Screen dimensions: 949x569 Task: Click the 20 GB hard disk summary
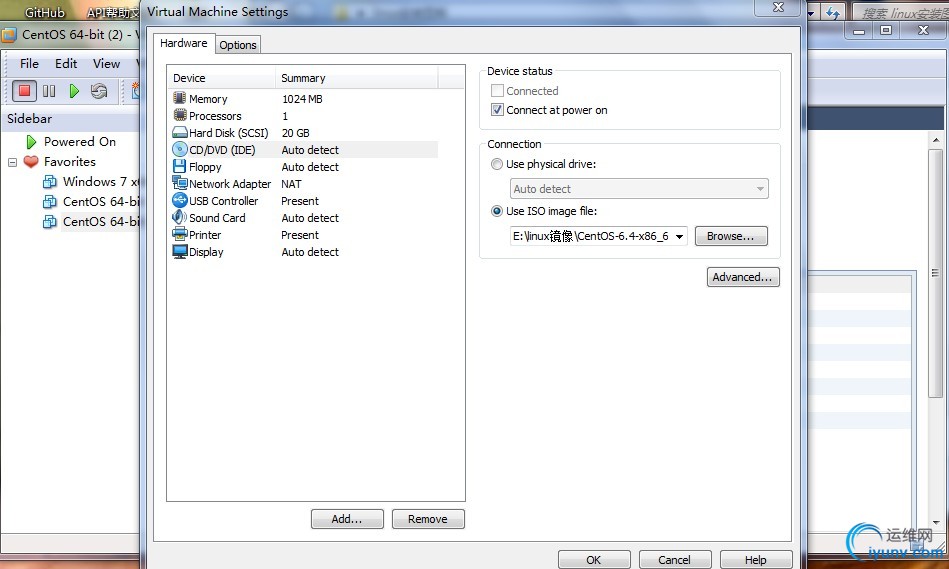[x=295, y=133]
